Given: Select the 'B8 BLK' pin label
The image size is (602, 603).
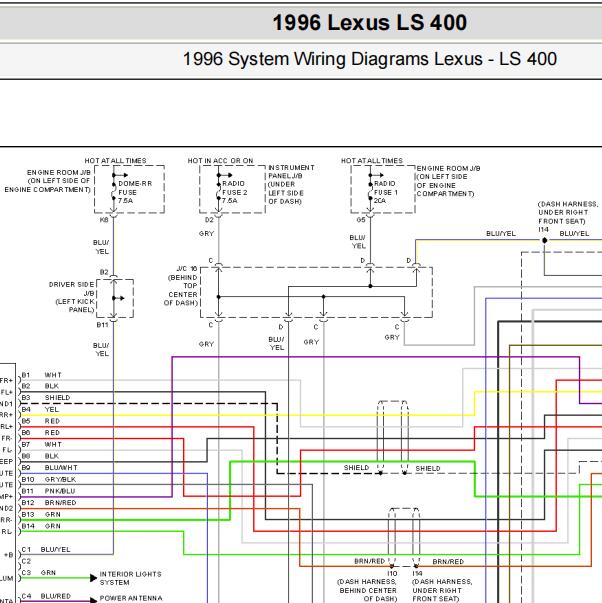Looking at the screenshot, I should pyautogui.click(x=40, y=456).
